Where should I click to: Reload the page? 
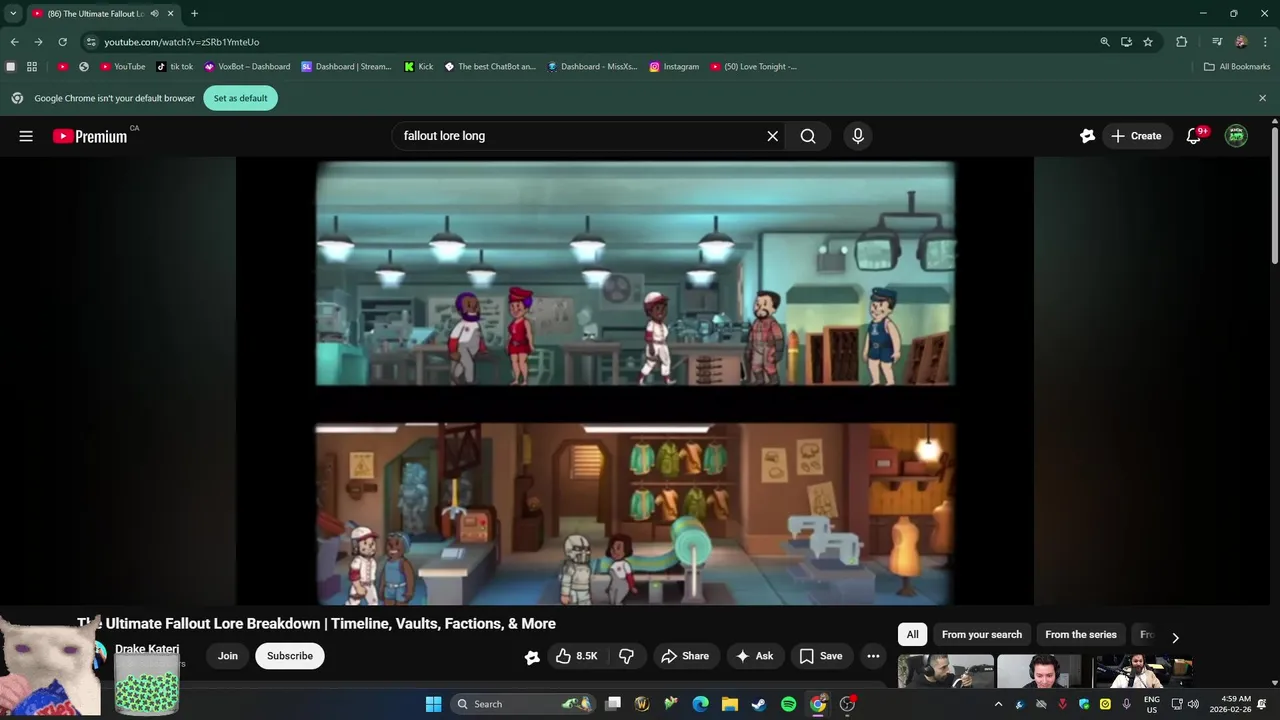[x=62, y=42]
